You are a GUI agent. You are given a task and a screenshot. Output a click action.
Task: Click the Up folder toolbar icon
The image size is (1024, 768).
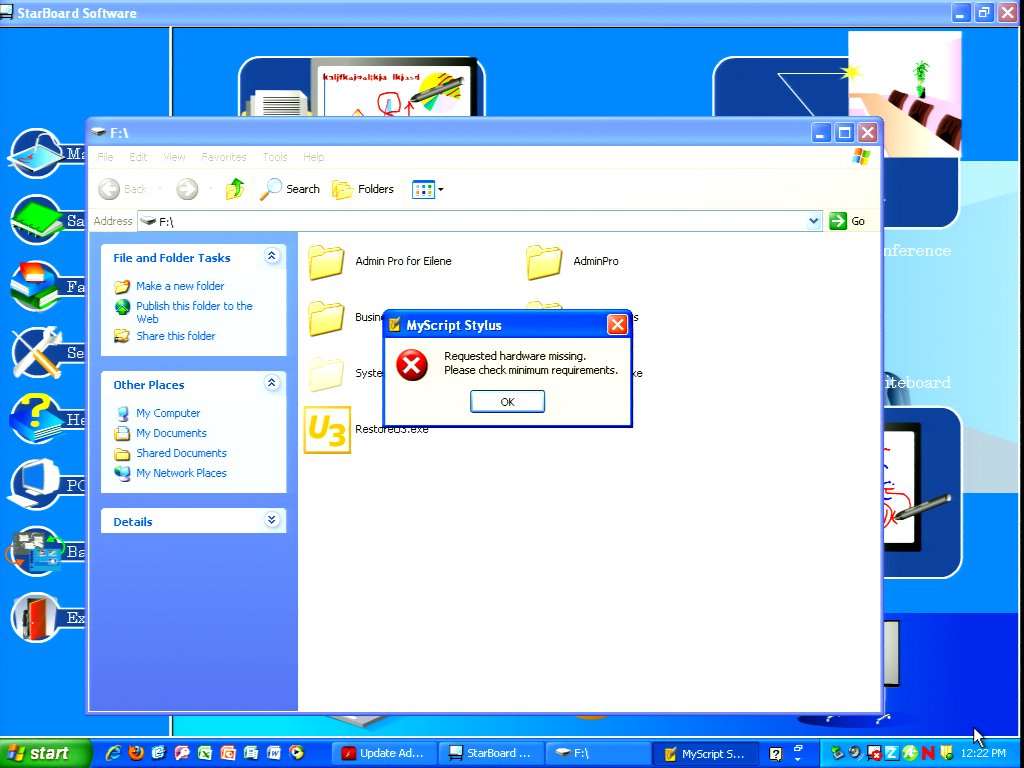235,189
